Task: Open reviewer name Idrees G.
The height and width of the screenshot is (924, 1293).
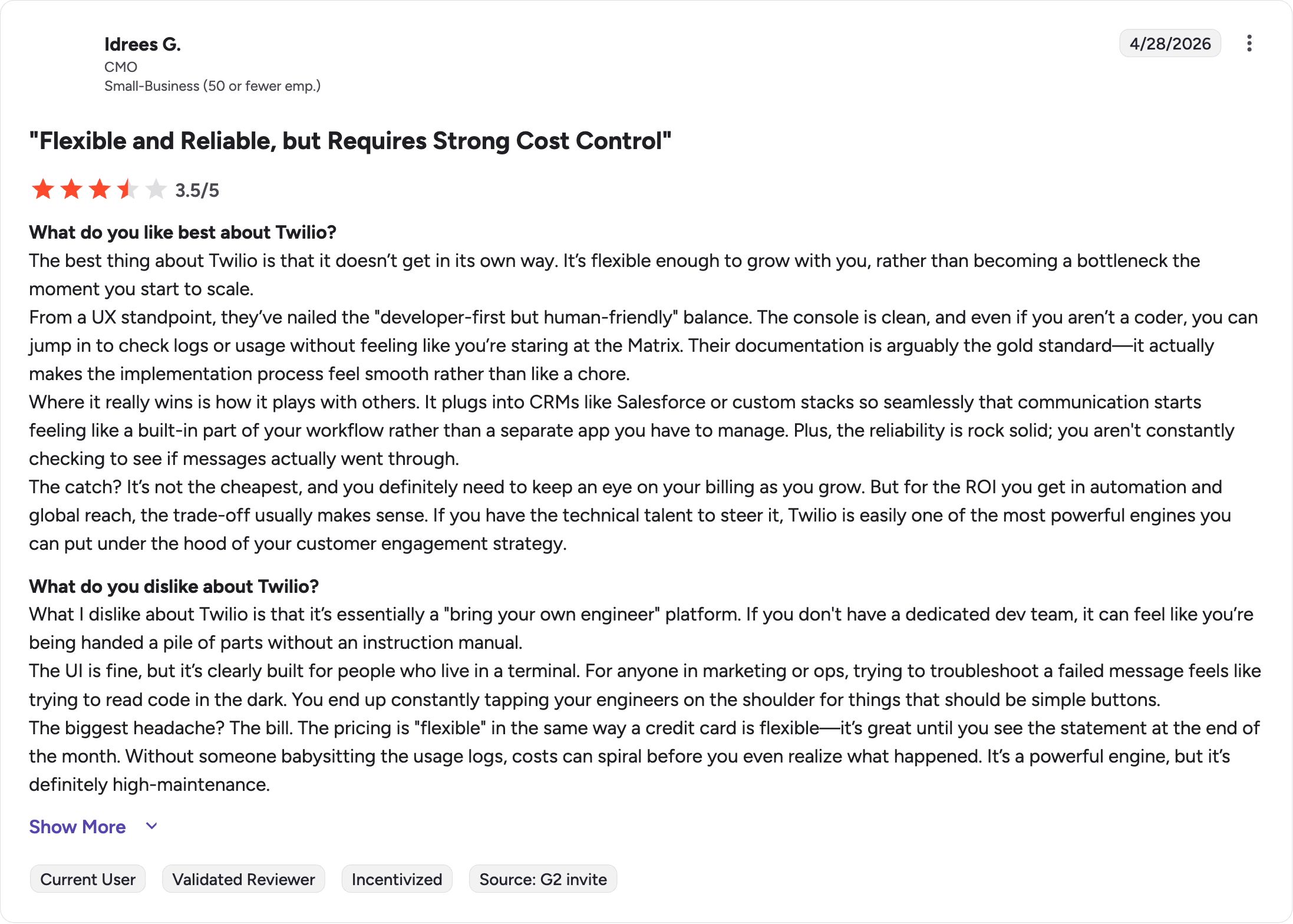Action: [143, 44]
